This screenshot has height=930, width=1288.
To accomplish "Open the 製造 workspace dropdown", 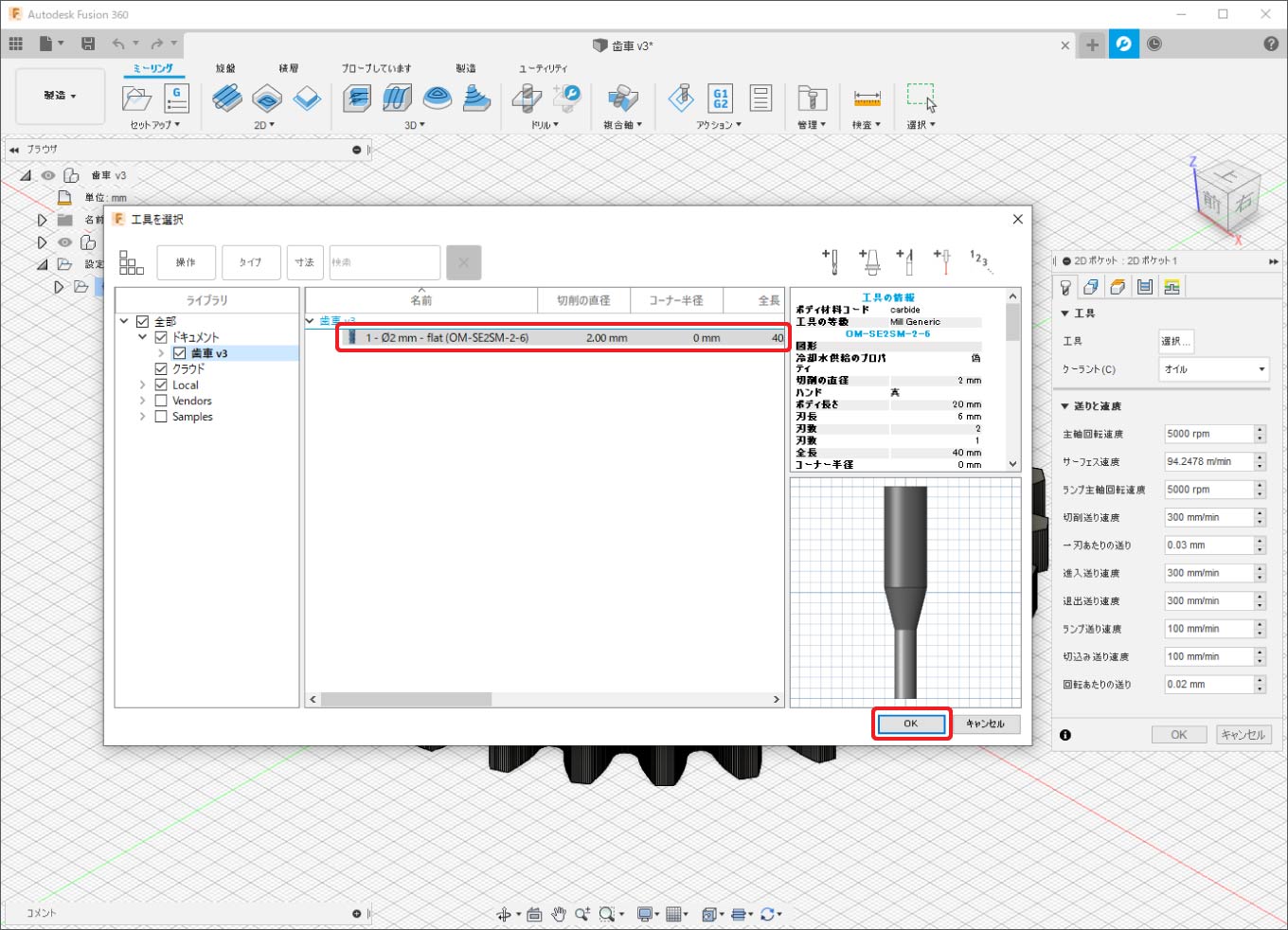I will [x=60, y=96].
